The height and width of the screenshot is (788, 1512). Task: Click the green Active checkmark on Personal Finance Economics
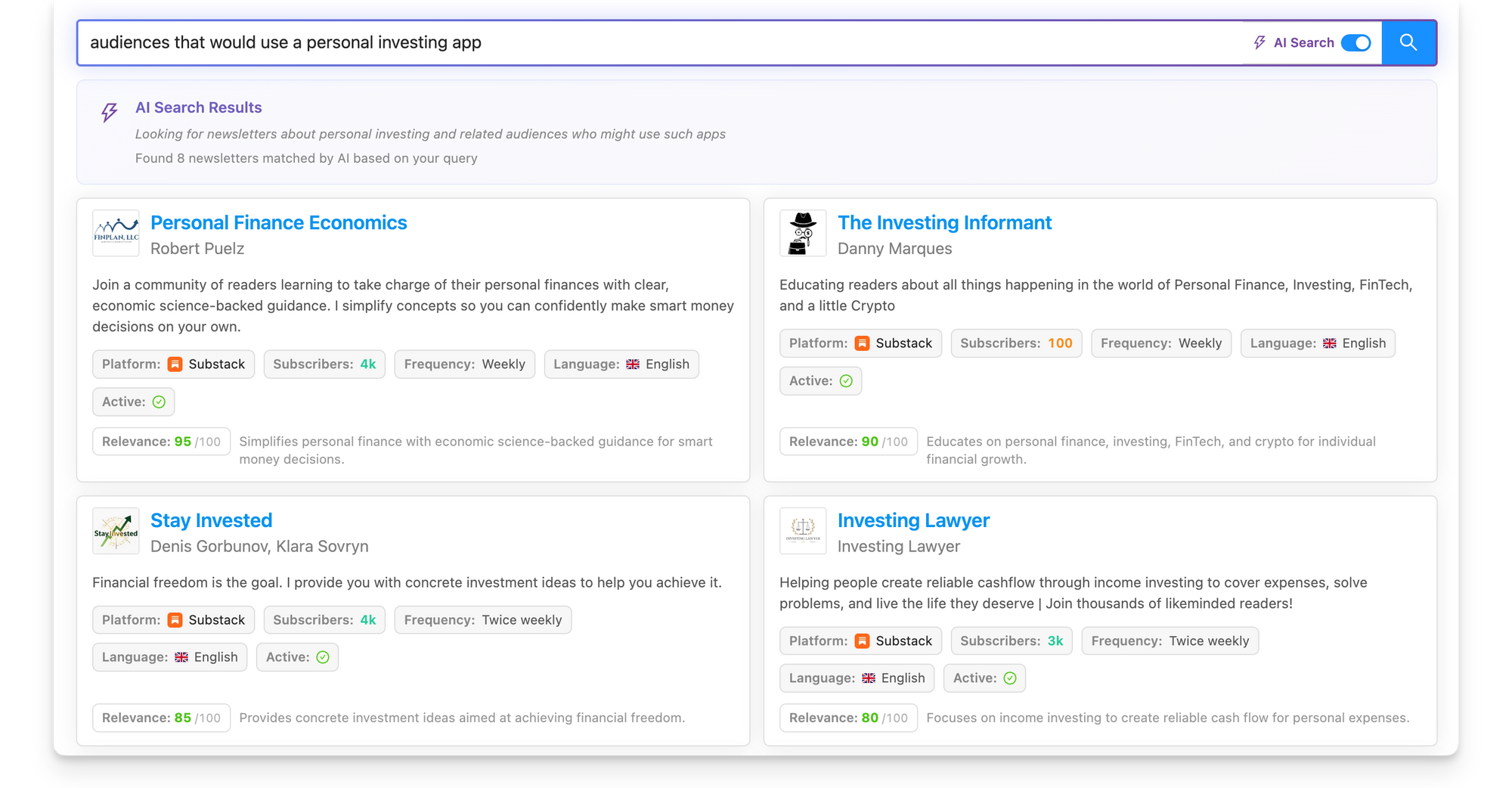(x=160, y=402)
